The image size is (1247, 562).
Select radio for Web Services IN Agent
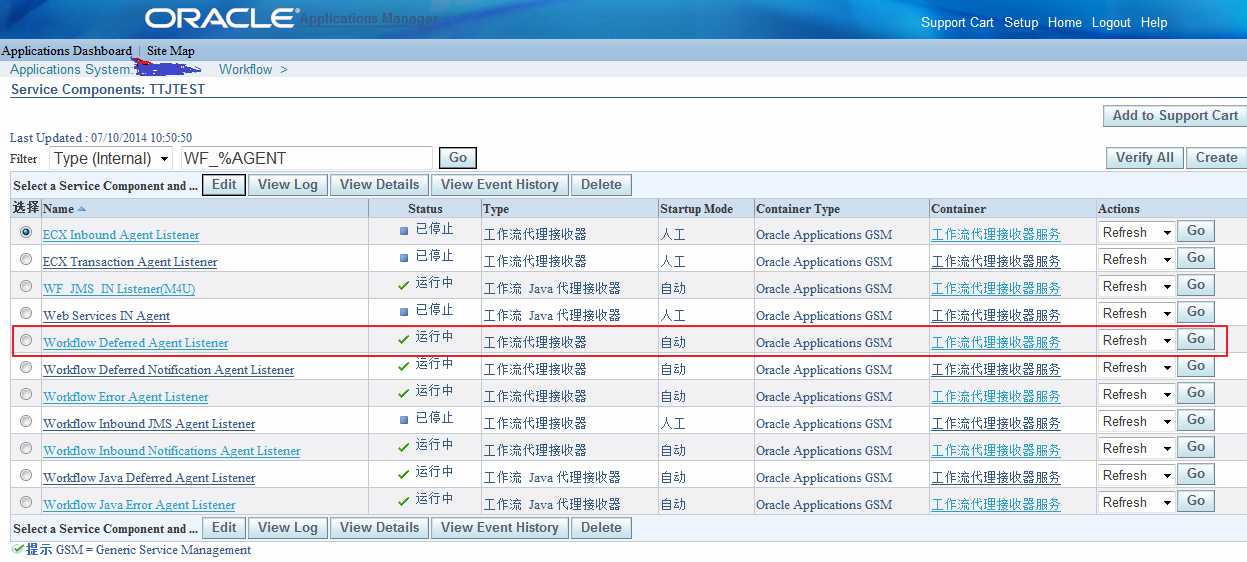(x=26, y=313)
